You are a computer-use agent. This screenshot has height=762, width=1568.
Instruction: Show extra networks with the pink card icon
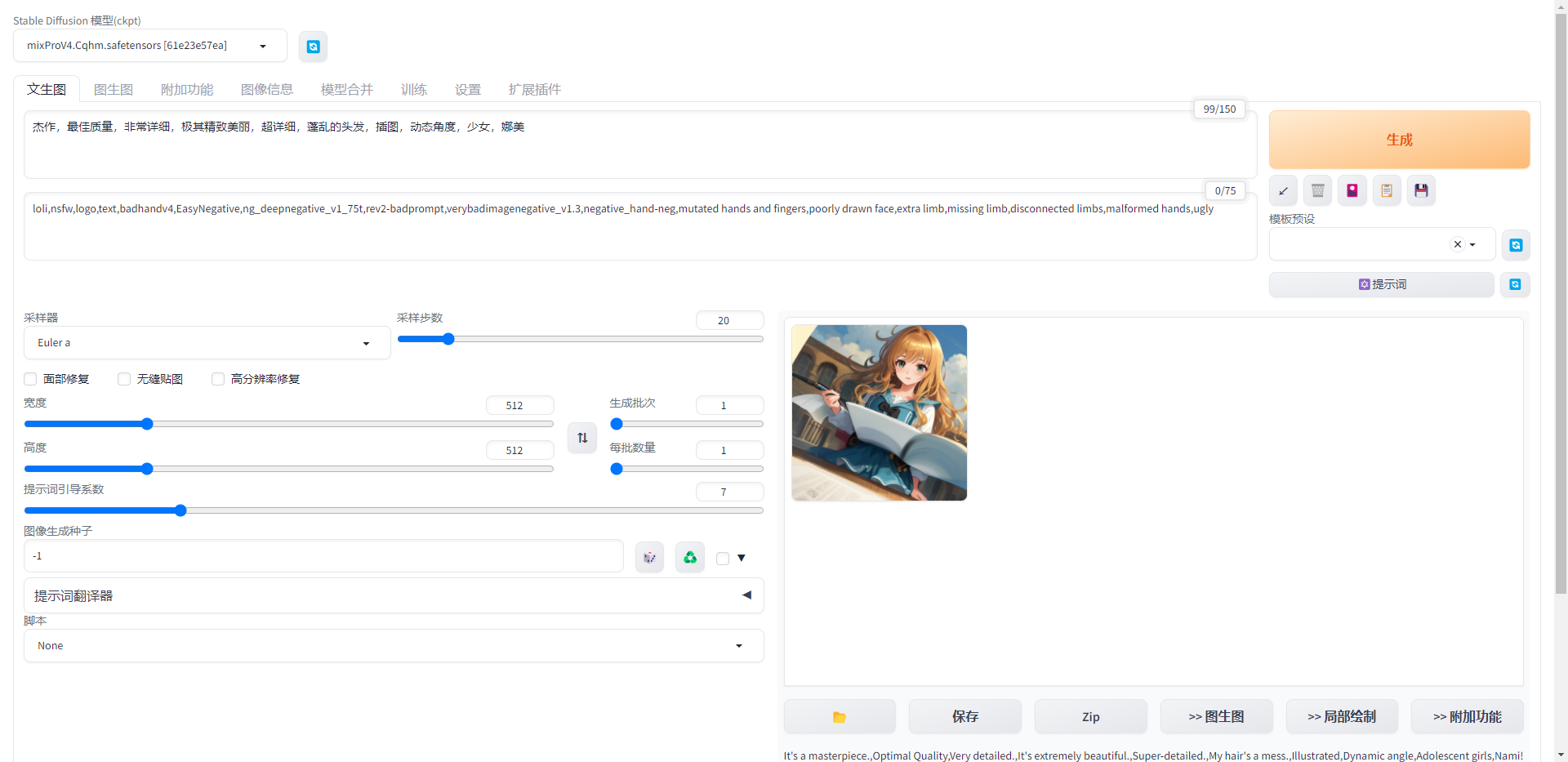click(x=1352, y=191)
